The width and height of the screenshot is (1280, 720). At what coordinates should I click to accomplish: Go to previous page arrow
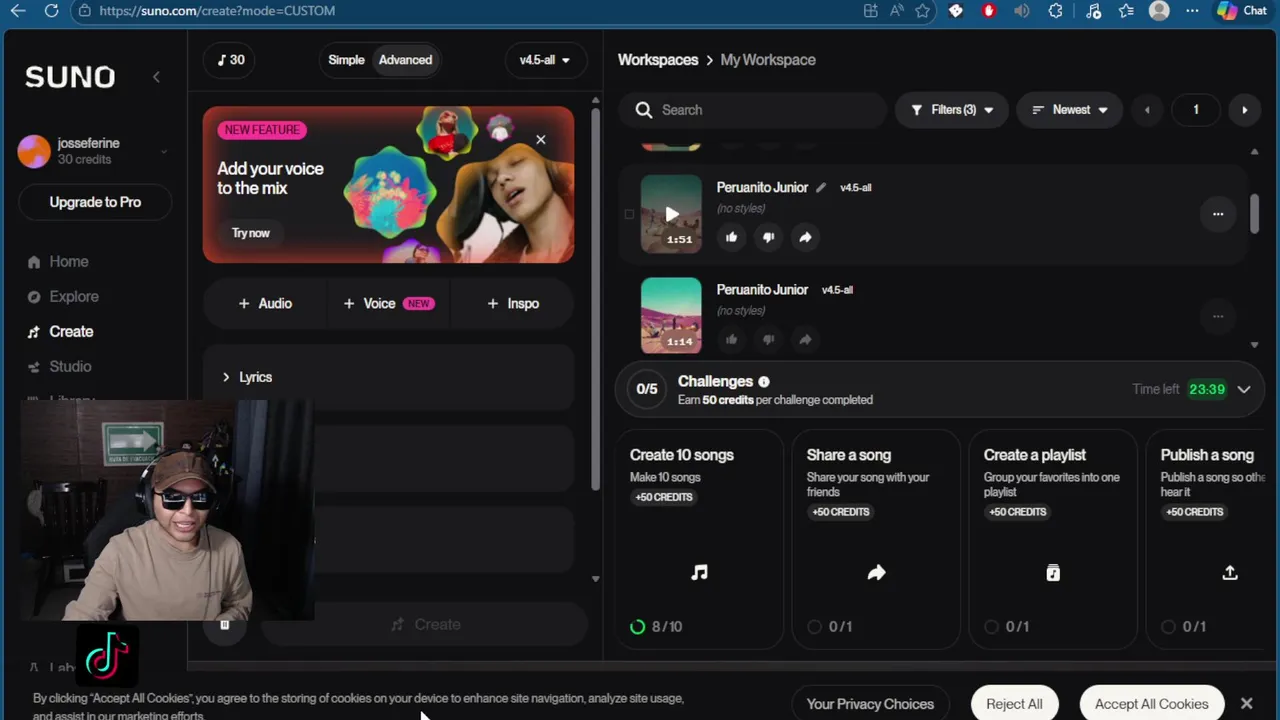point(1147,110)
